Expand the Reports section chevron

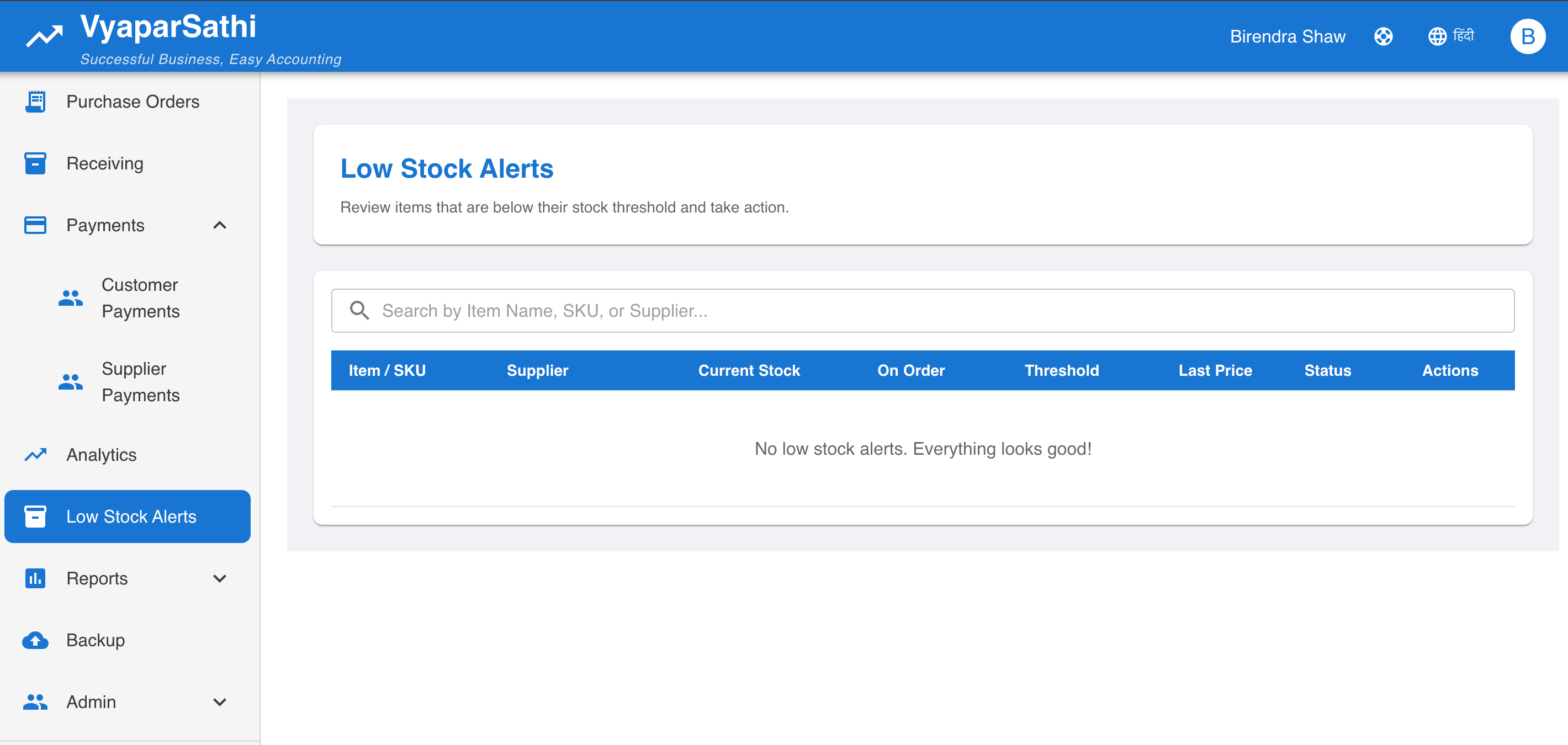(220, 578)
